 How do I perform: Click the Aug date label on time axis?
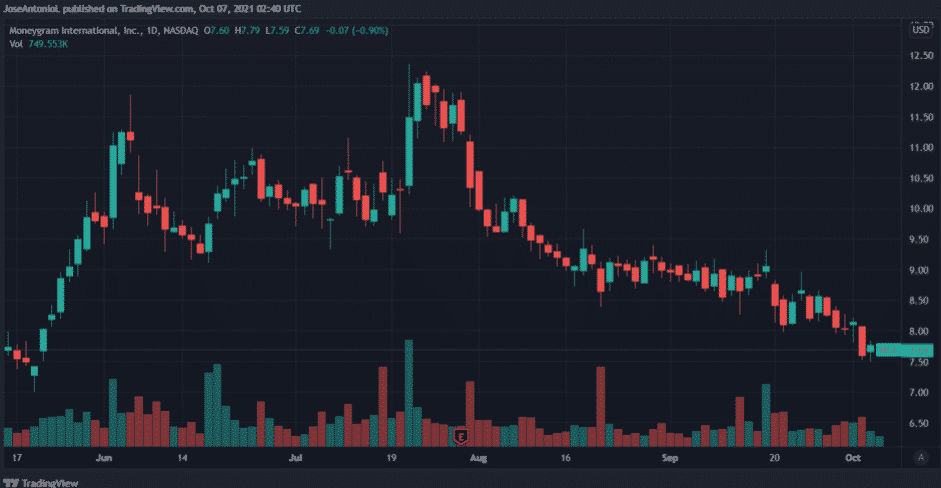478,458
